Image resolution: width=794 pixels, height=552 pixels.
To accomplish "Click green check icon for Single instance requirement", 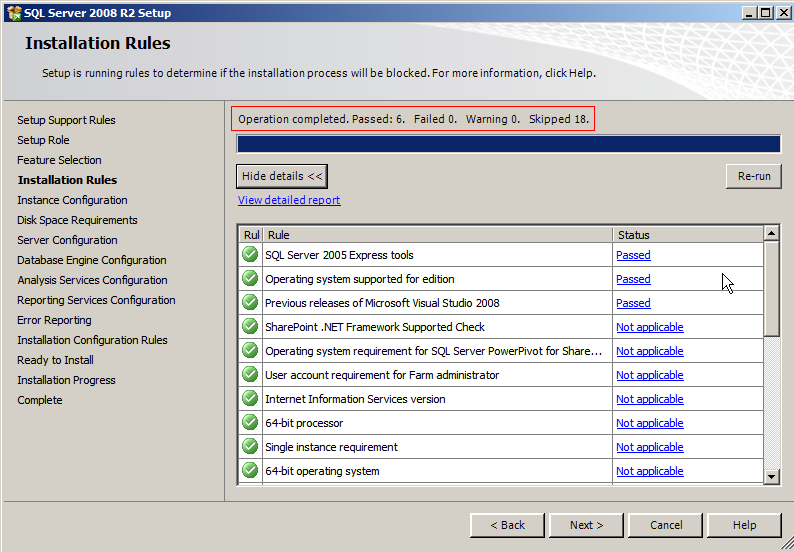I will click(x=250, y=446).
